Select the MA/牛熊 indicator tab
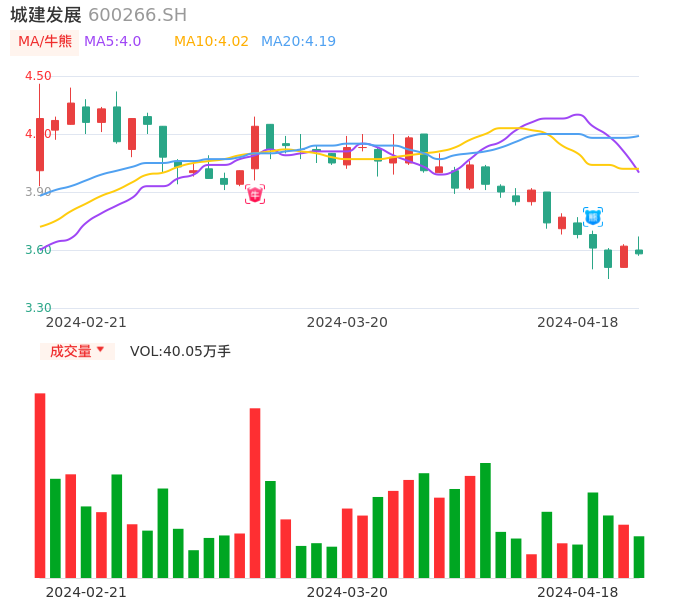686x606 pixels. click(x=45, y=42)
